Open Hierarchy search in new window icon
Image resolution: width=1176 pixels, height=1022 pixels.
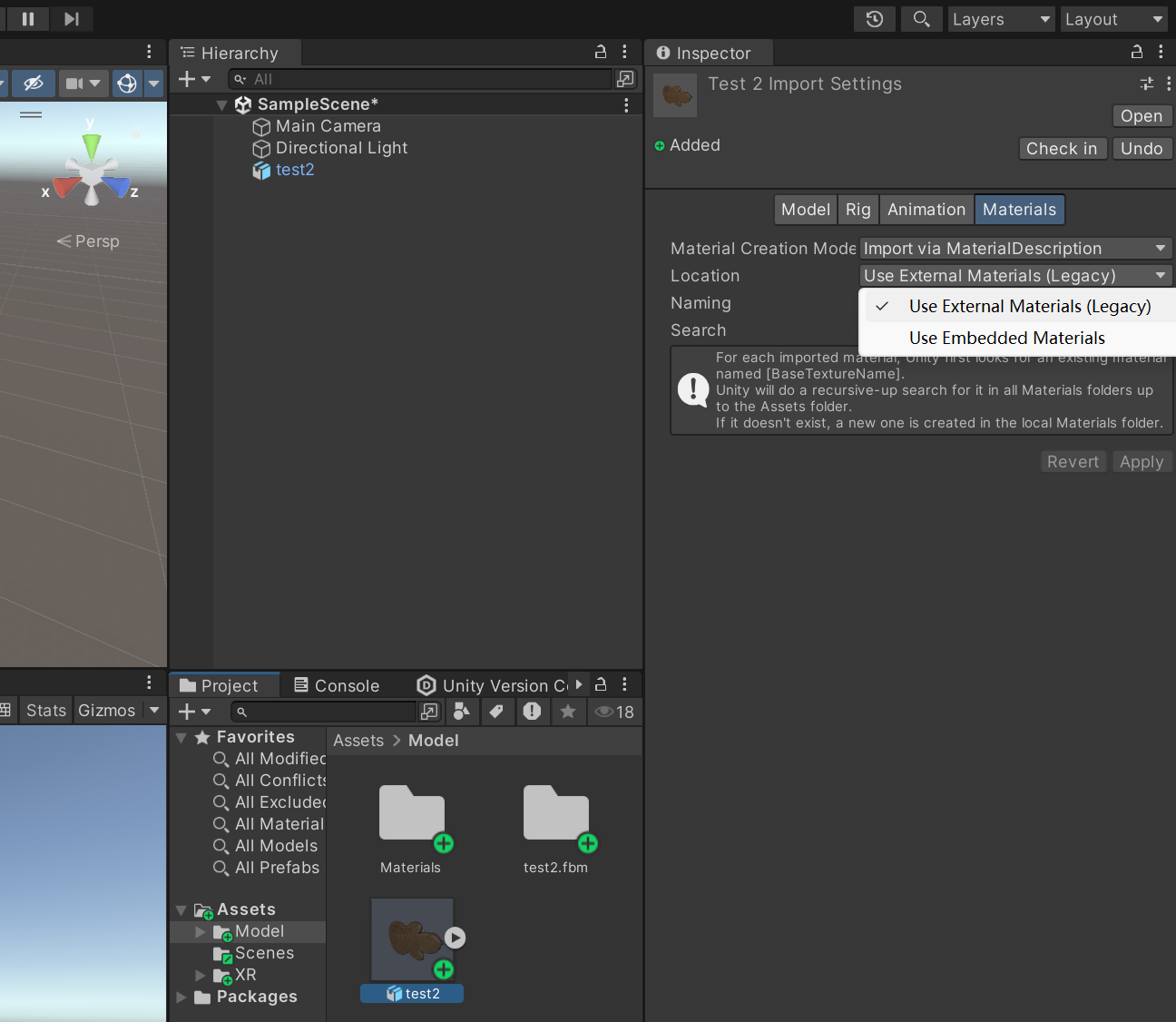point(625,79)
